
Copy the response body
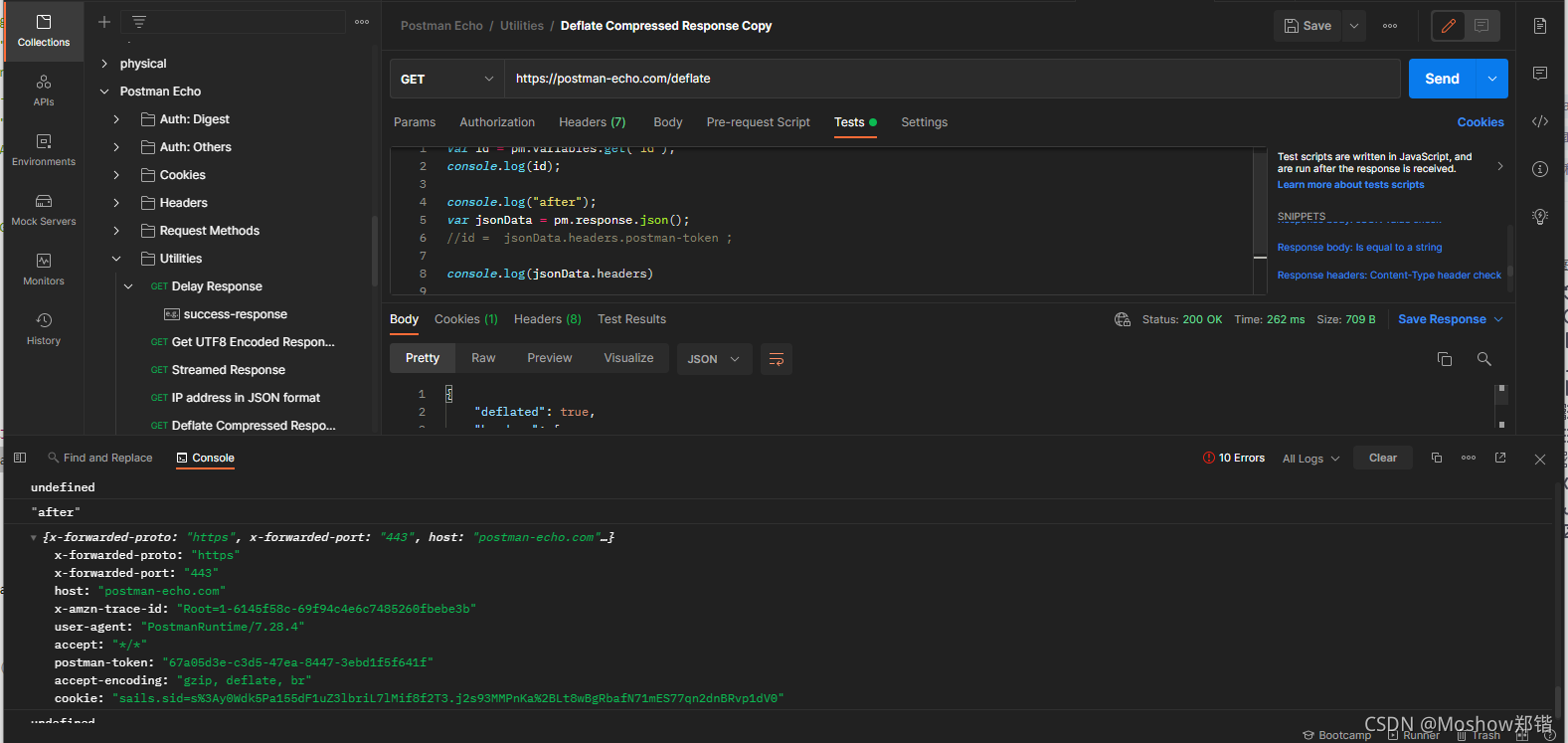coord(1445,359)
